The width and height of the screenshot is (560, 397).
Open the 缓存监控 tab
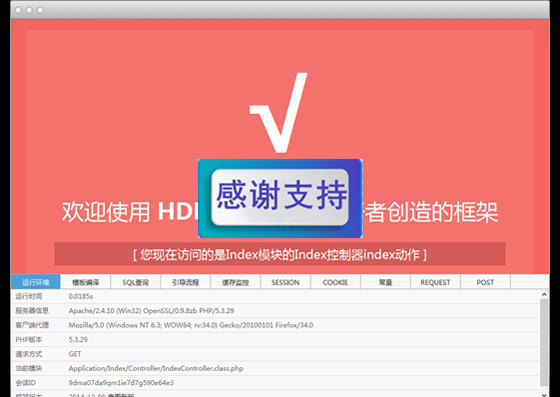(236, 282)
